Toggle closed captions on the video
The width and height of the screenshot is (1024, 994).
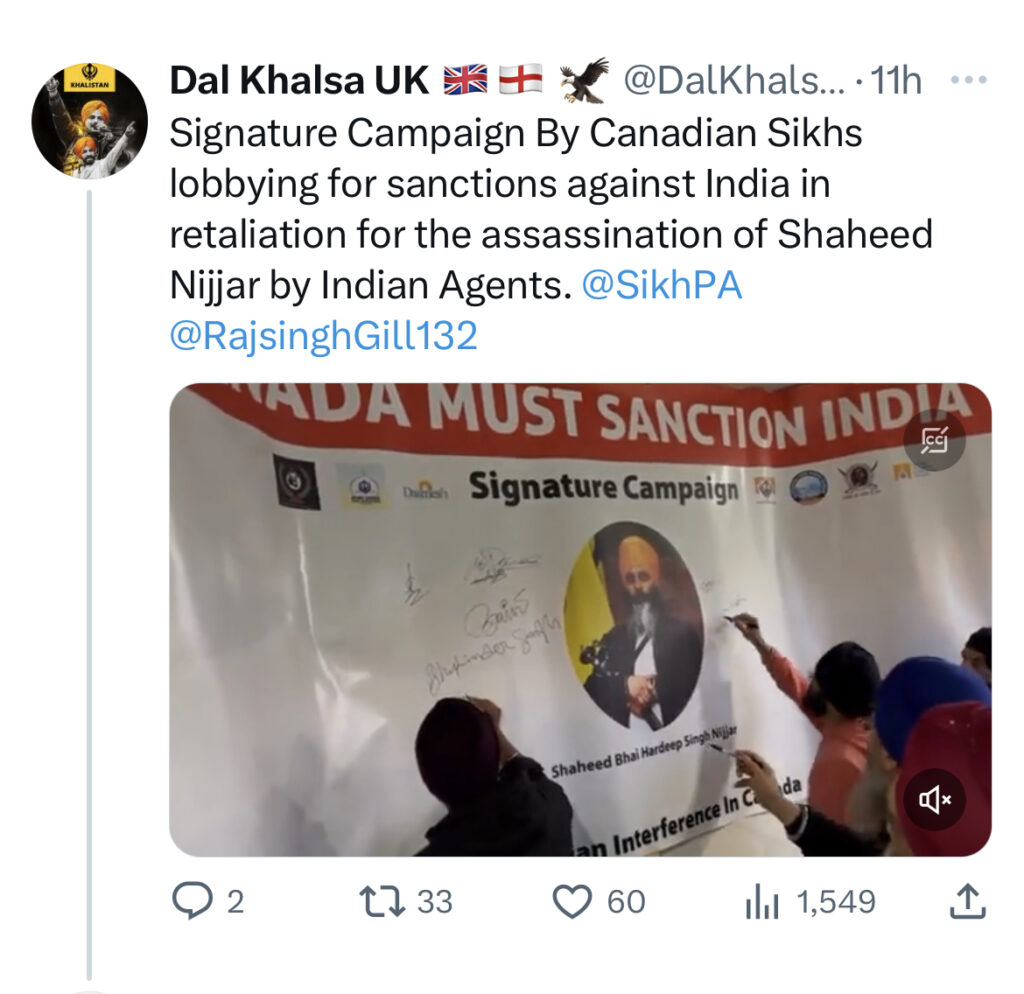tap(934, 440)
